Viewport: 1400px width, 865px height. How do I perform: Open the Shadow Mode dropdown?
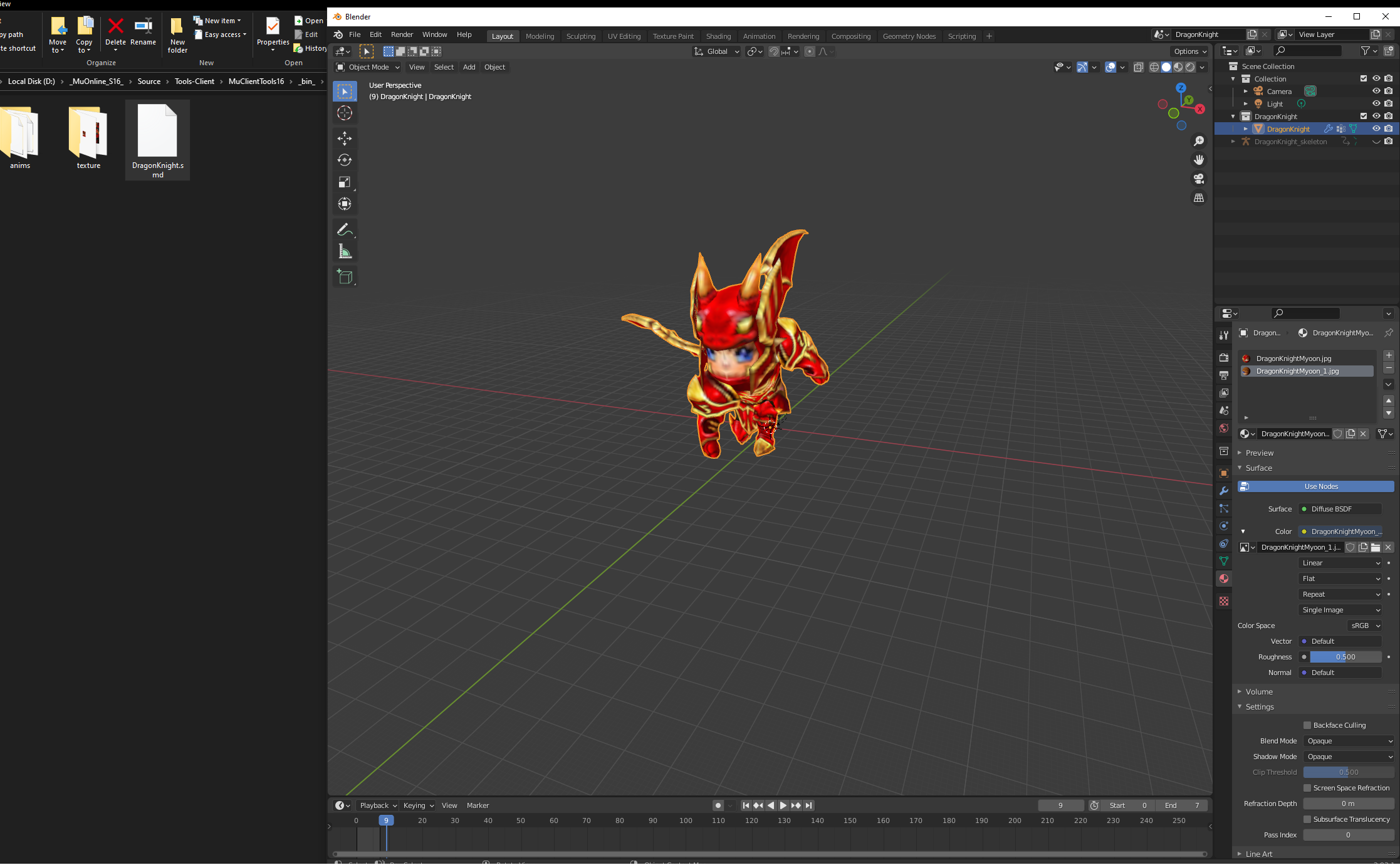point(1349,757)
